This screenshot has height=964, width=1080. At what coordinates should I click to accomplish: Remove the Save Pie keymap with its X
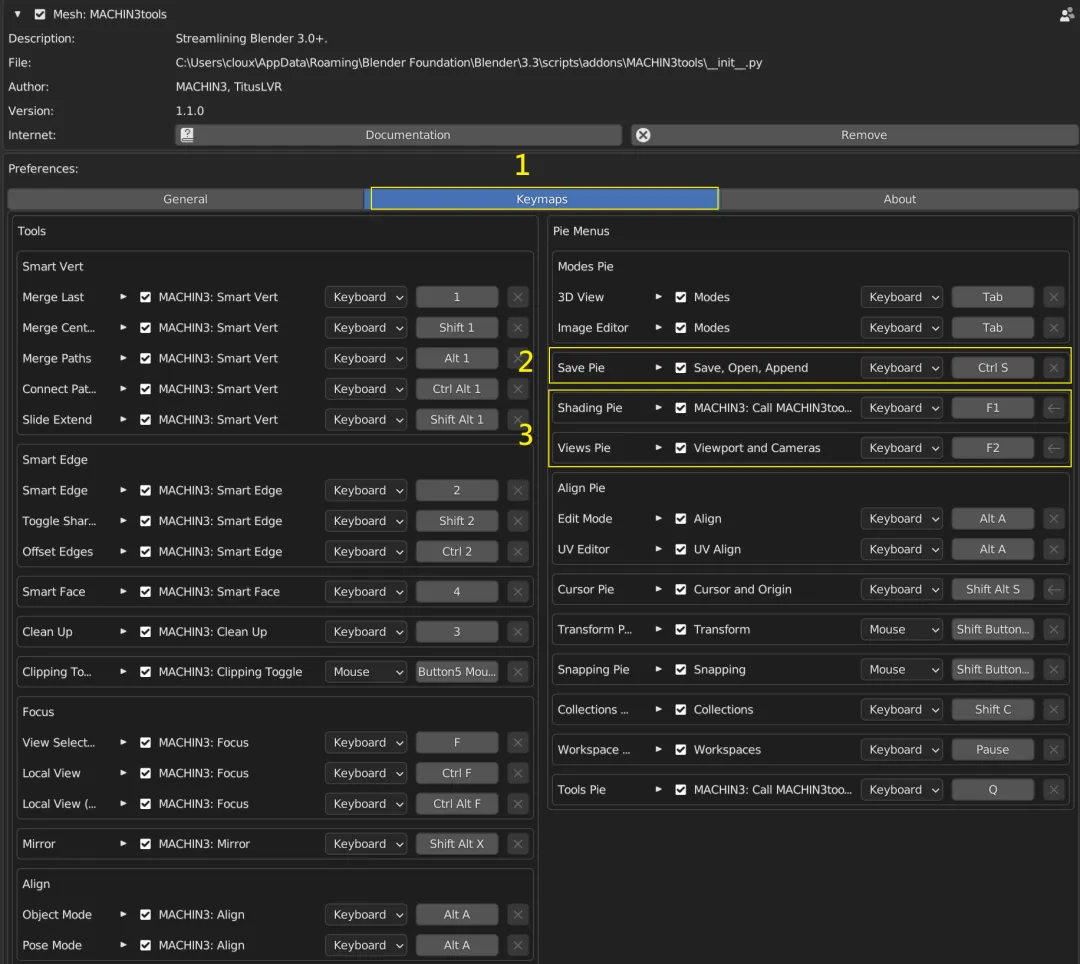[x=1053, y=368]
